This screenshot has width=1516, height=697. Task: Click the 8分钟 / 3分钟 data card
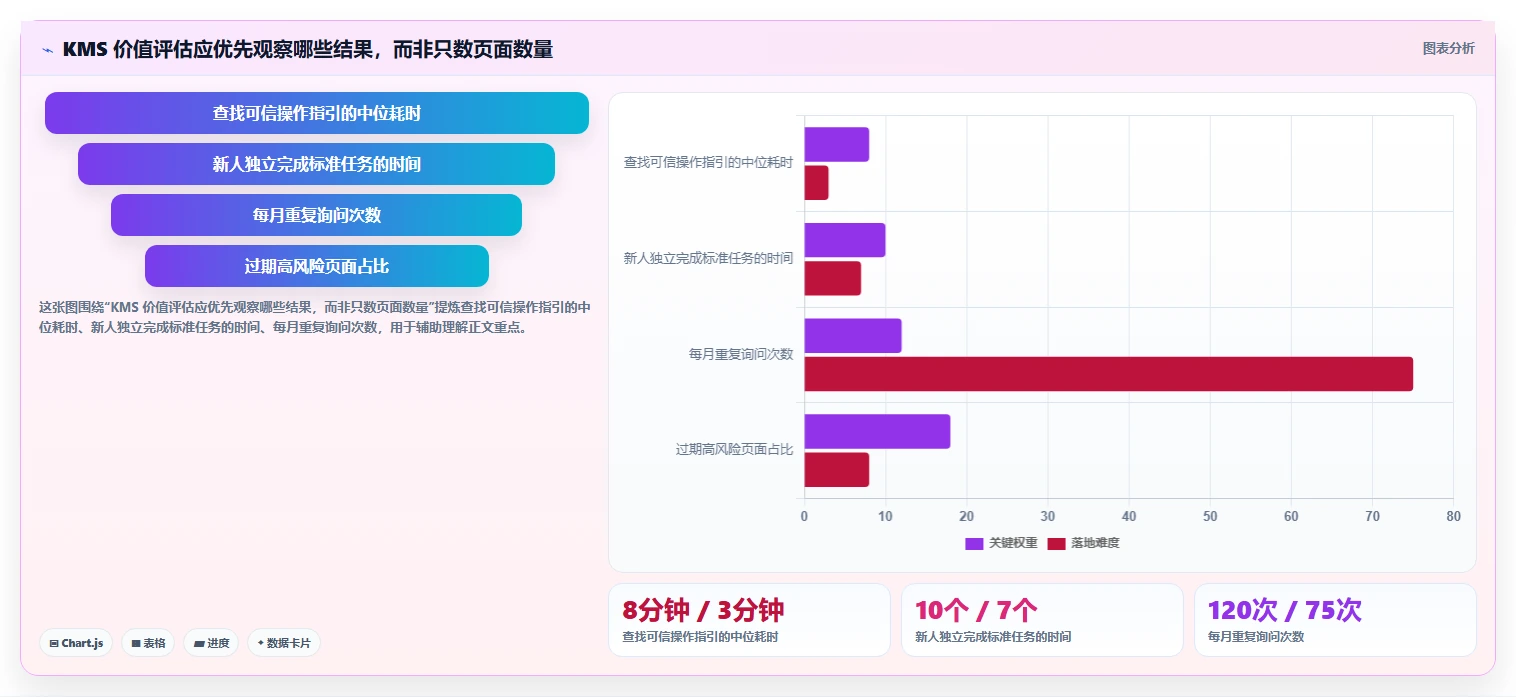[x=749, y=620]
